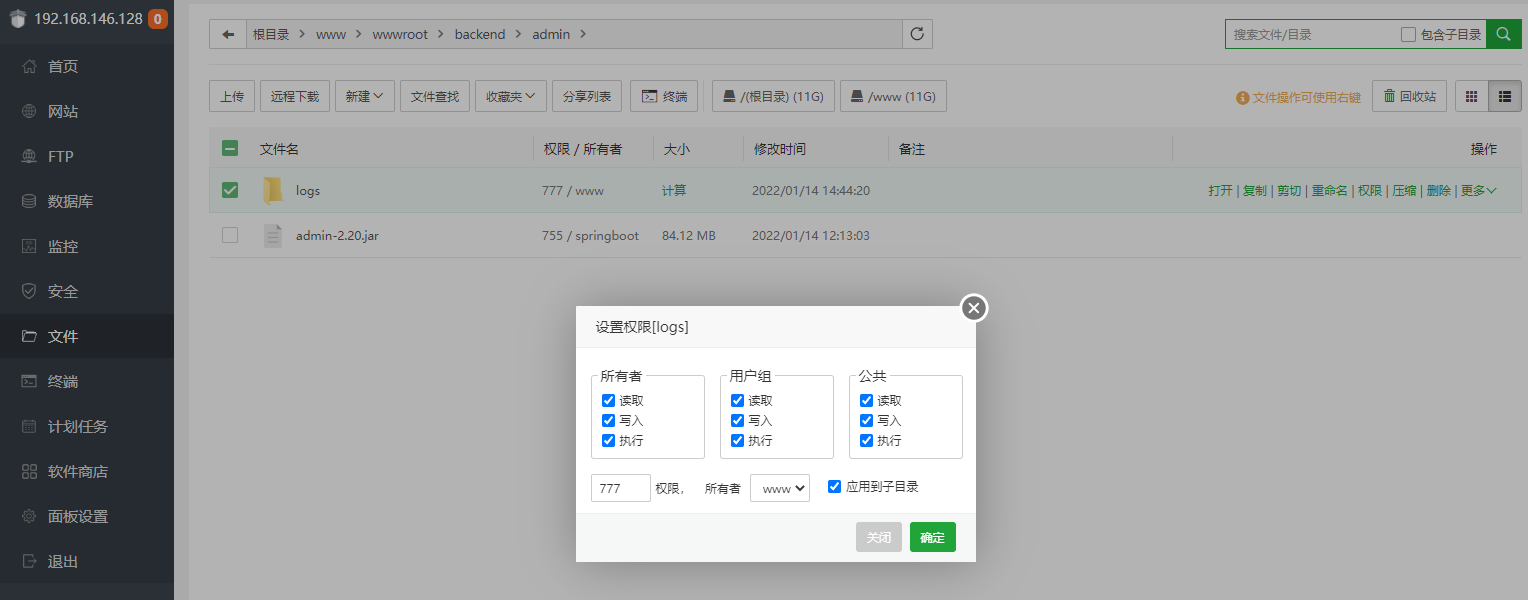The height and width of the screenshot is (600, 1528).
Task: Toggle public execute (执行) permission checkbox
Action: 866,441
